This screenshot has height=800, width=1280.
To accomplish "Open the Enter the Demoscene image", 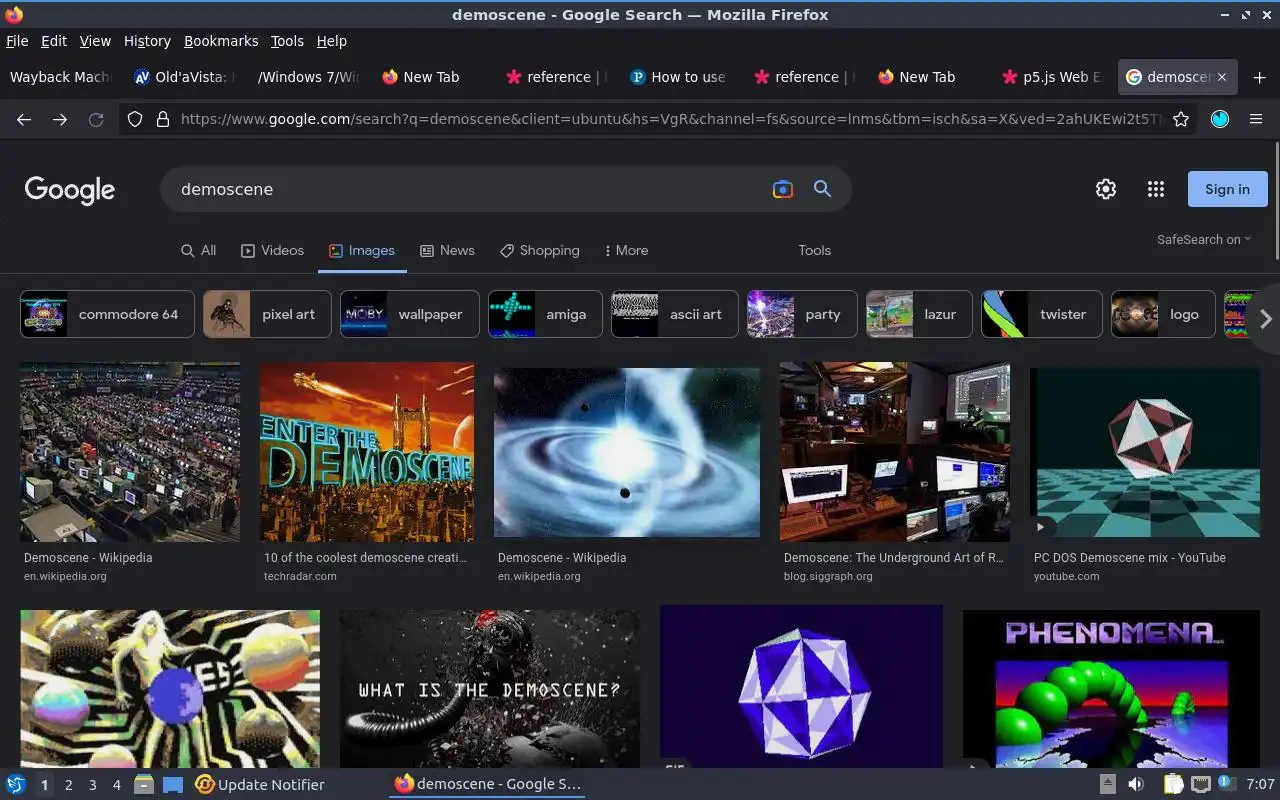I will tap(367, 452).
